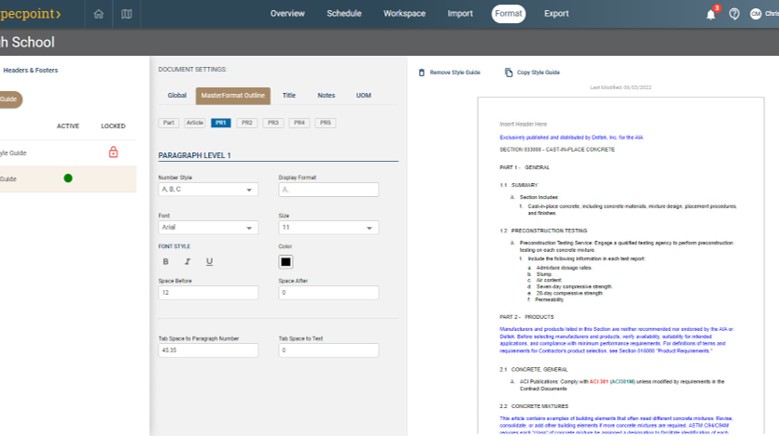Toggle Underline font style
The width and height of the screenshot is (779, 436).
pyautogui.click(x=209, y=262)
